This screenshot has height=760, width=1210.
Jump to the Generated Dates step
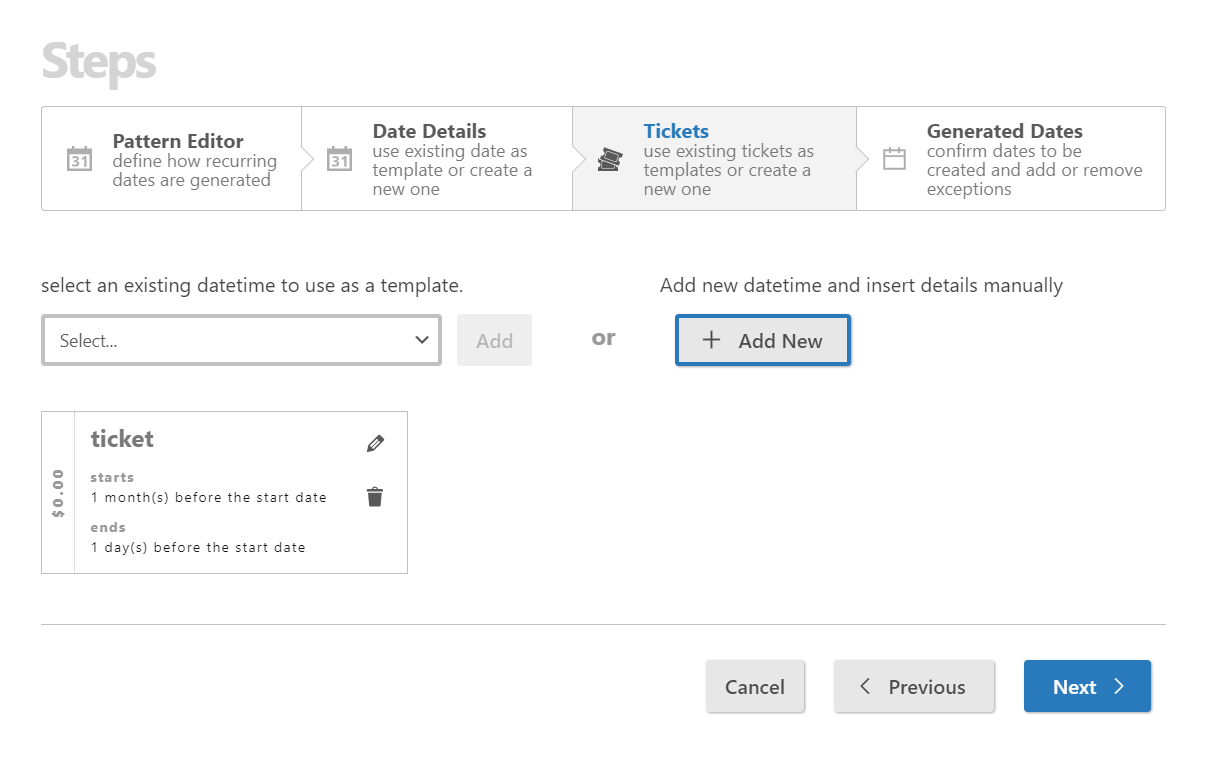point(1004,131)
